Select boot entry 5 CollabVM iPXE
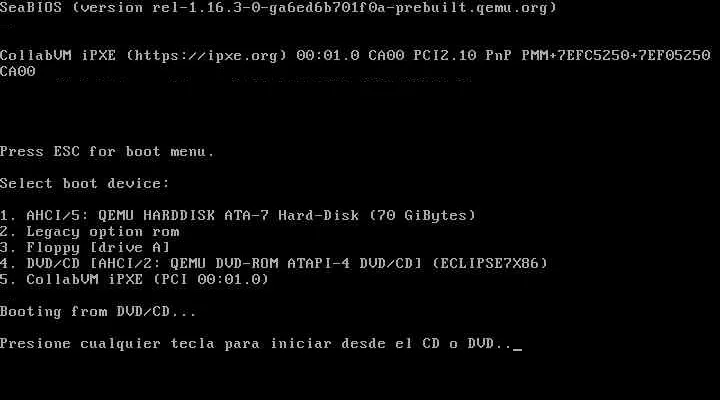Screen dimensions: 720x400 [135, 279]
